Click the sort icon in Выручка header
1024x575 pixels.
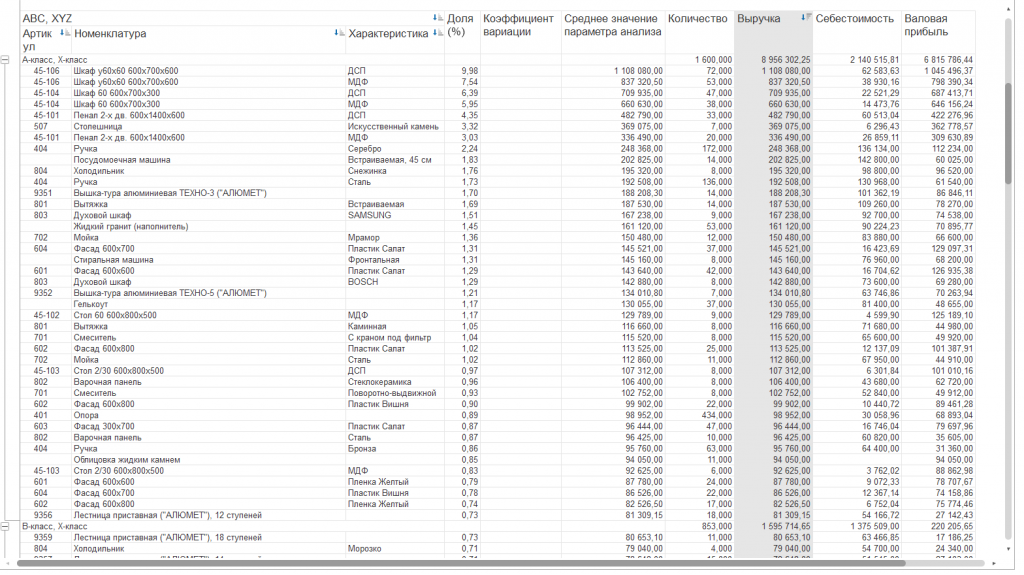tap(806, 18)
